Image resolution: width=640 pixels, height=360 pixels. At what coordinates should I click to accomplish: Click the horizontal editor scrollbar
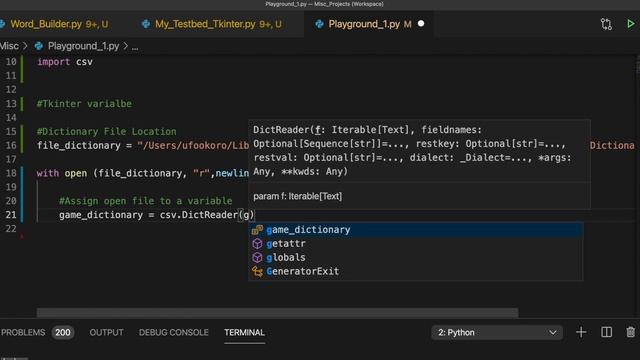pyautogui.click(x=278, y=313)
